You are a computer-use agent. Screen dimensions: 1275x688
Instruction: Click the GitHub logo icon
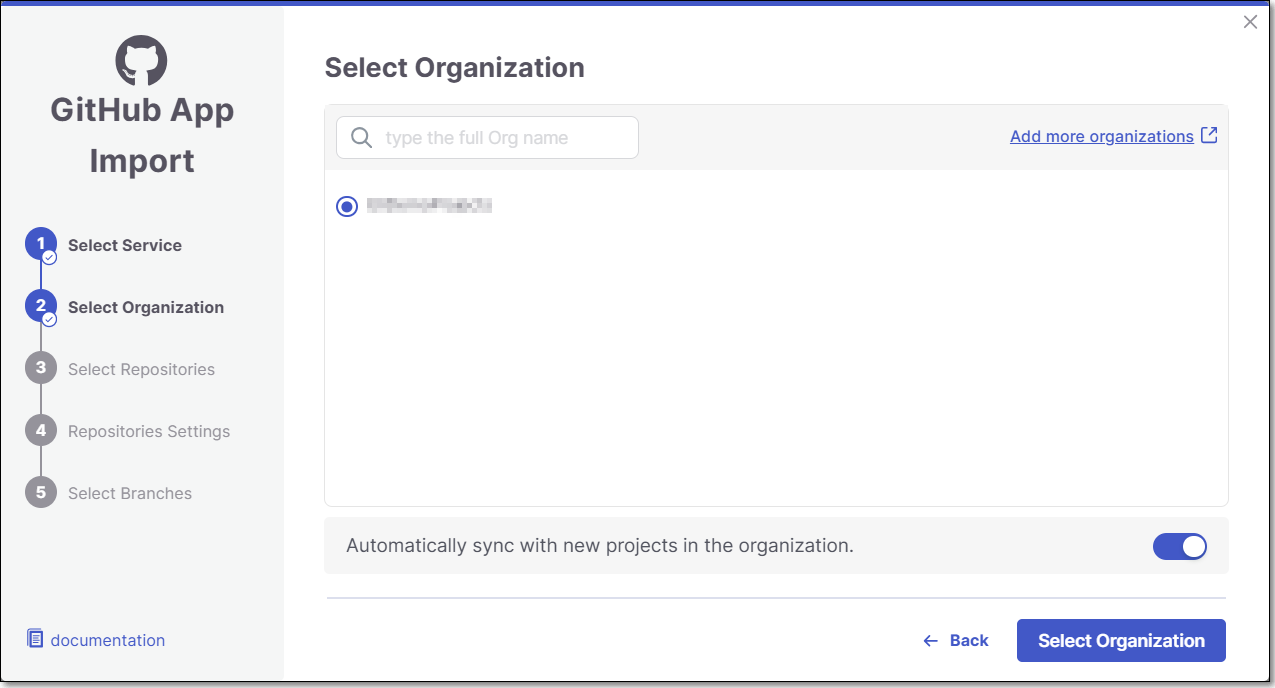click(x=141, y=60)
